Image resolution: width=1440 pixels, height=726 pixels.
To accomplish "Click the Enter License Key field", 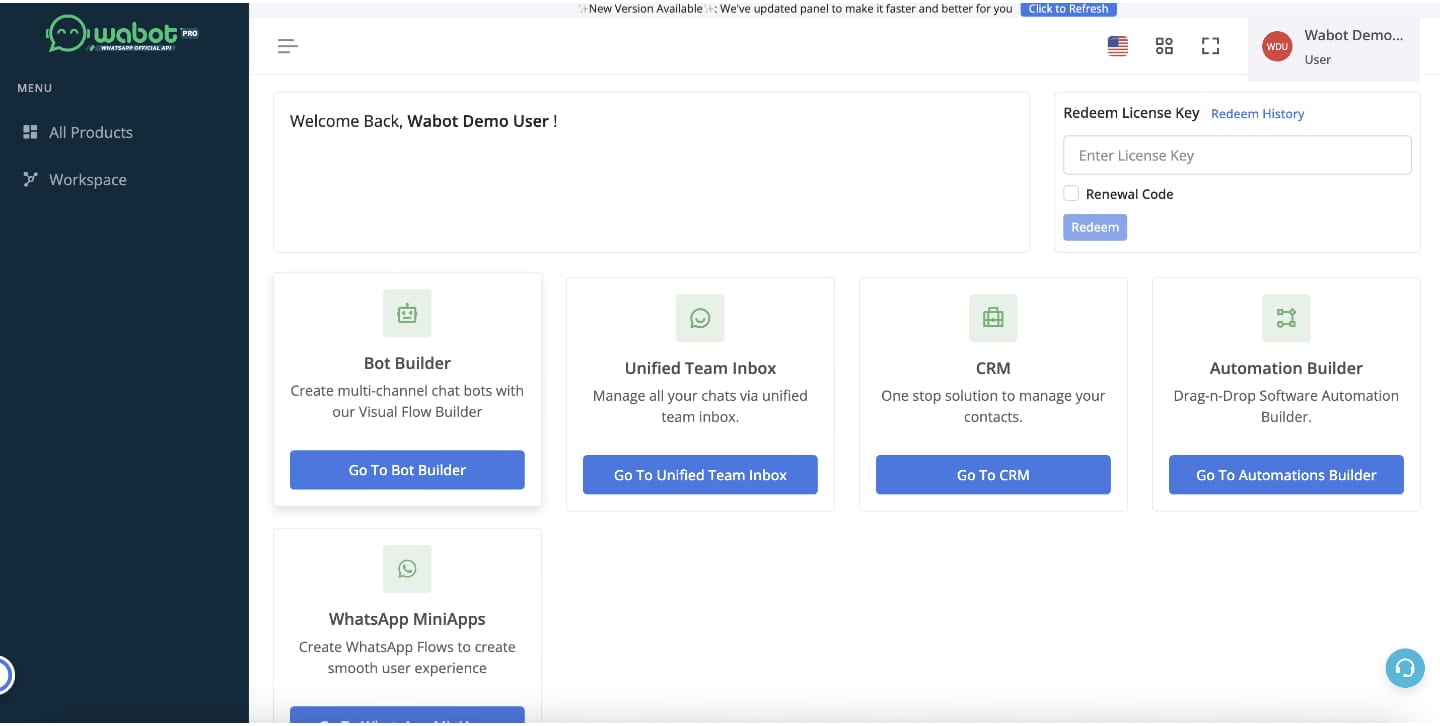I will click(x=1237, y=155).
